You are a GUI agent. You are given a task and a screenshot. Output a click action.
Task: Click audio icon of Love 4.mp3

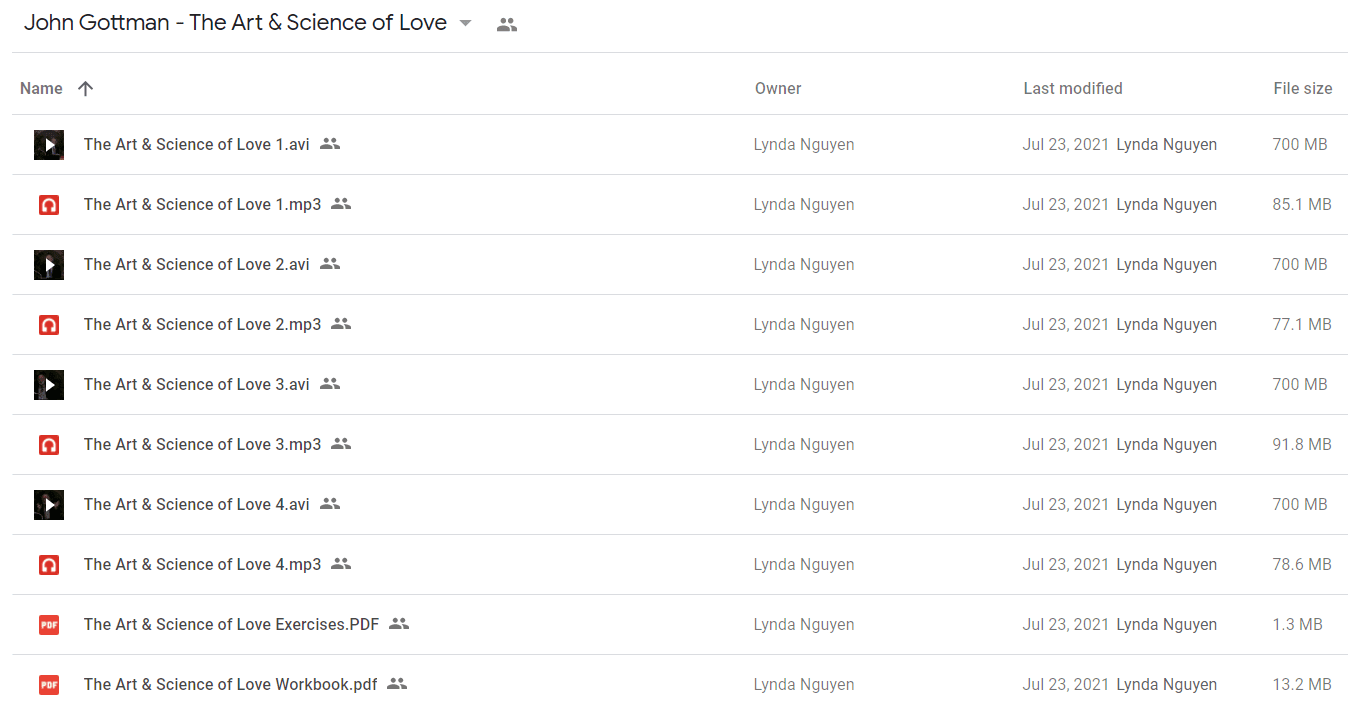pos(49,565)
